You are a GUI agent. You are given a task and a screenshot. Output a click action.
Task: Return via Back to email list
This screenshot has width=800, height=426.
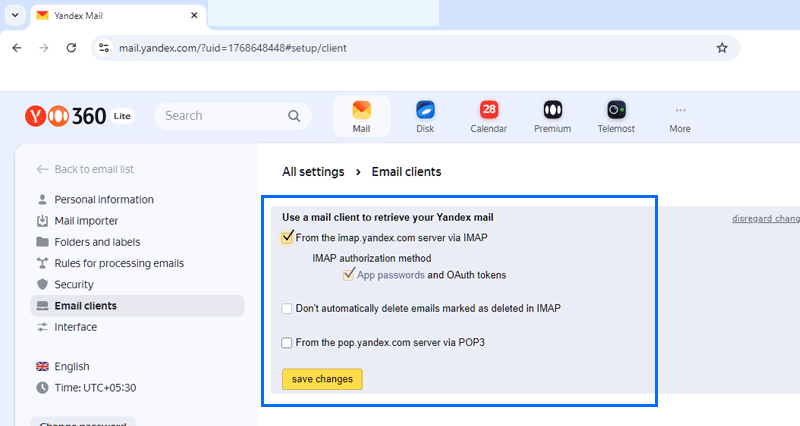pyautogui.click(x=85, y=169)
